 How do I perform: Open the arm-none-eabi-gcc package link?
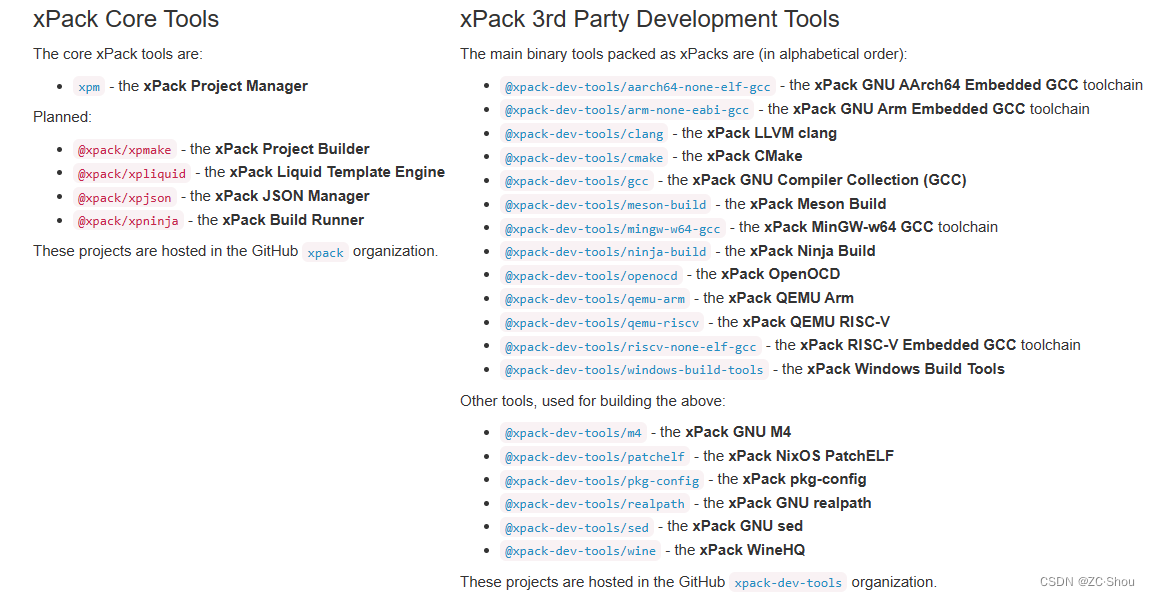coord(627,110)
